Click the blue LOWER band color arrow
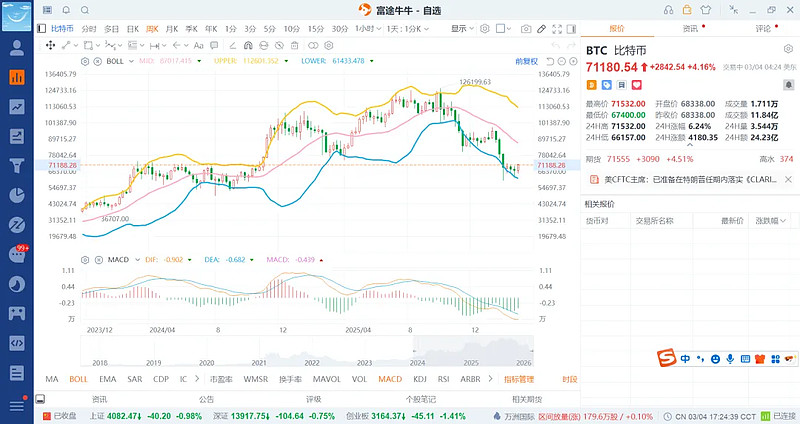 (x=372, y=61)
